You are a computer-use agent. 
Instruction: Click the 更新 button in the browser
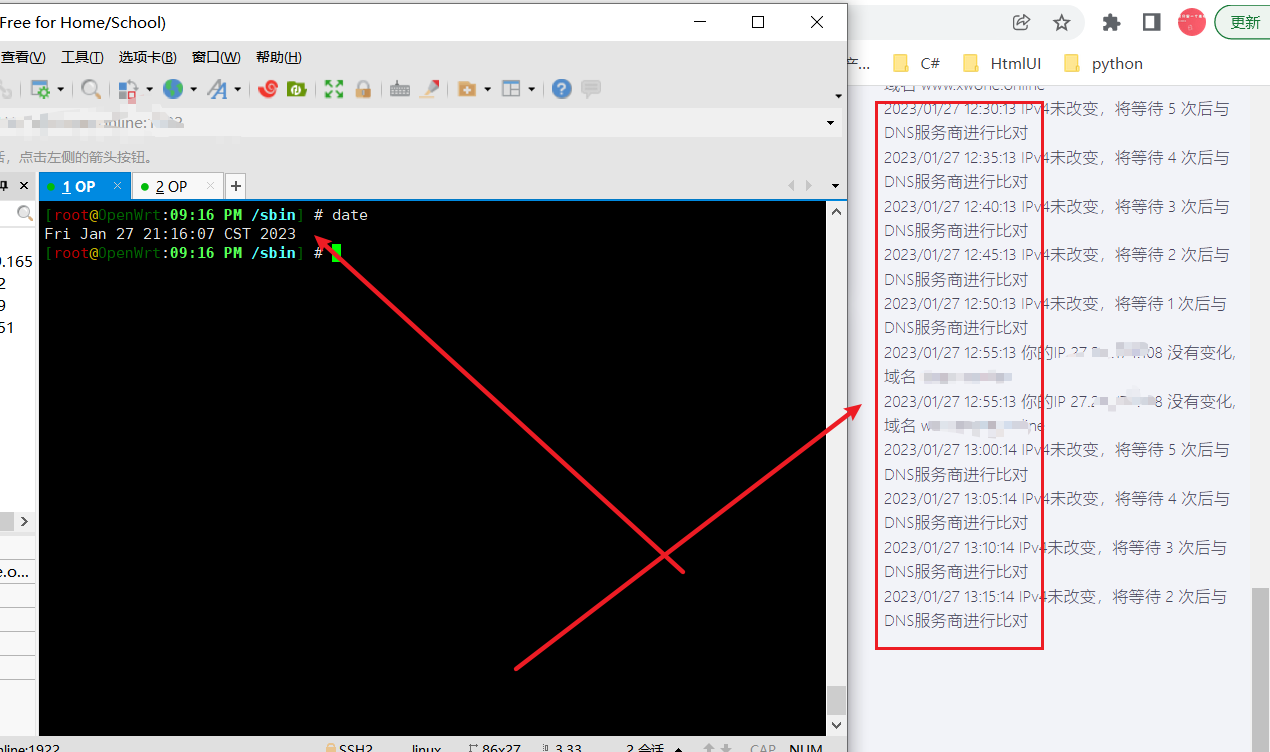1245,22
